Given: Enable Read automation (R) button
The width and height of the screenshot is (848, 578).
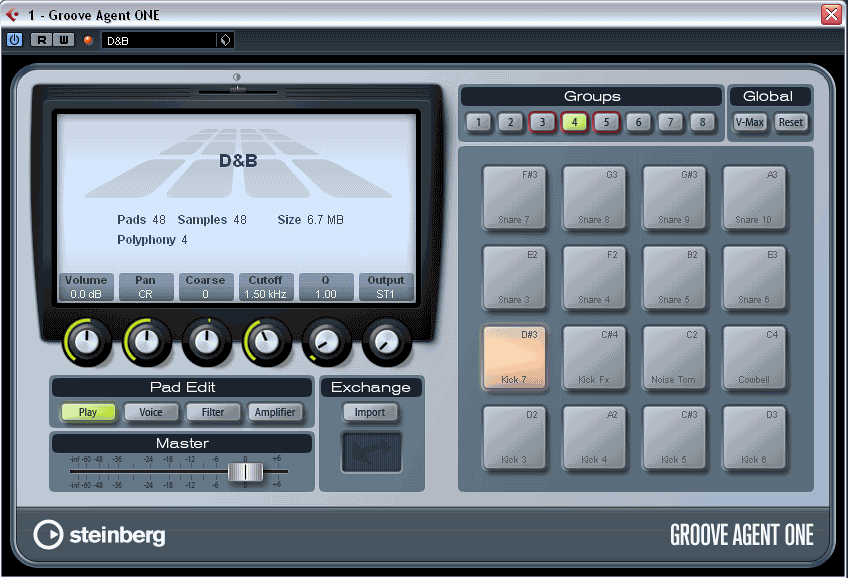Looking at the screenshot, I should (41, 40).
